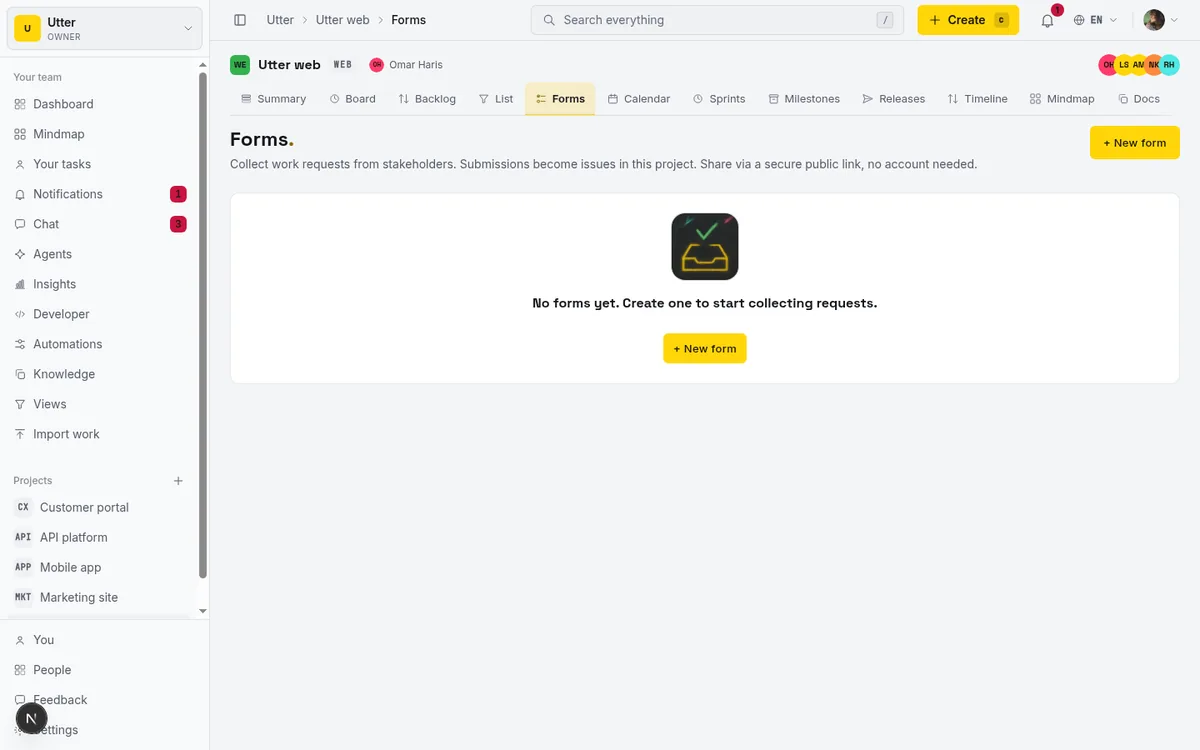This screenshot has width=1200, height=750.
Task: Click the globe language icon
Action: [x=1079, y=20]
